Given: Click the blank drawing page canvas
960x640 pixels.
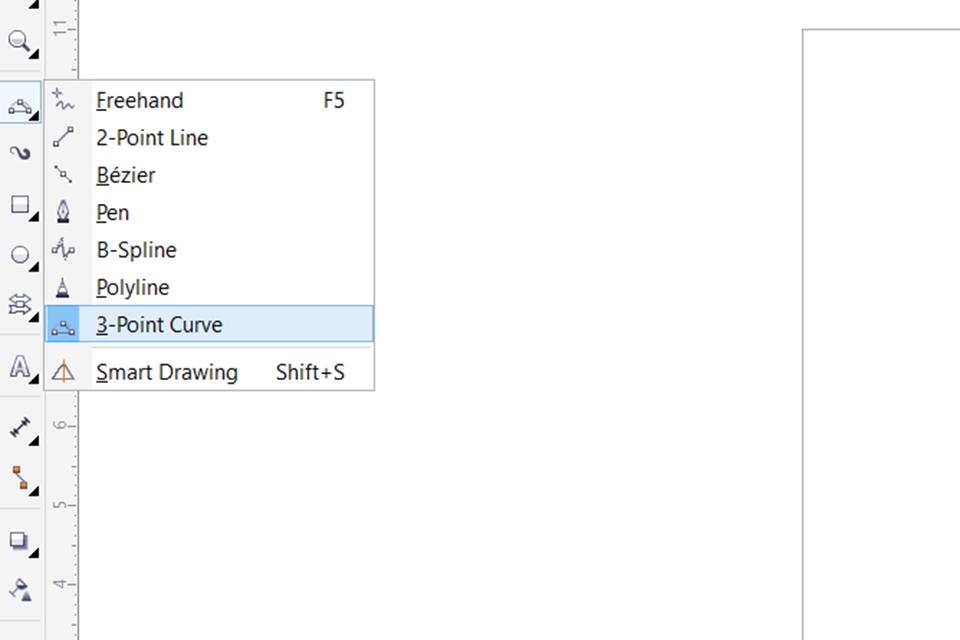Looking at the screenshot, I should pyautogui.click(x=880, y=330).
